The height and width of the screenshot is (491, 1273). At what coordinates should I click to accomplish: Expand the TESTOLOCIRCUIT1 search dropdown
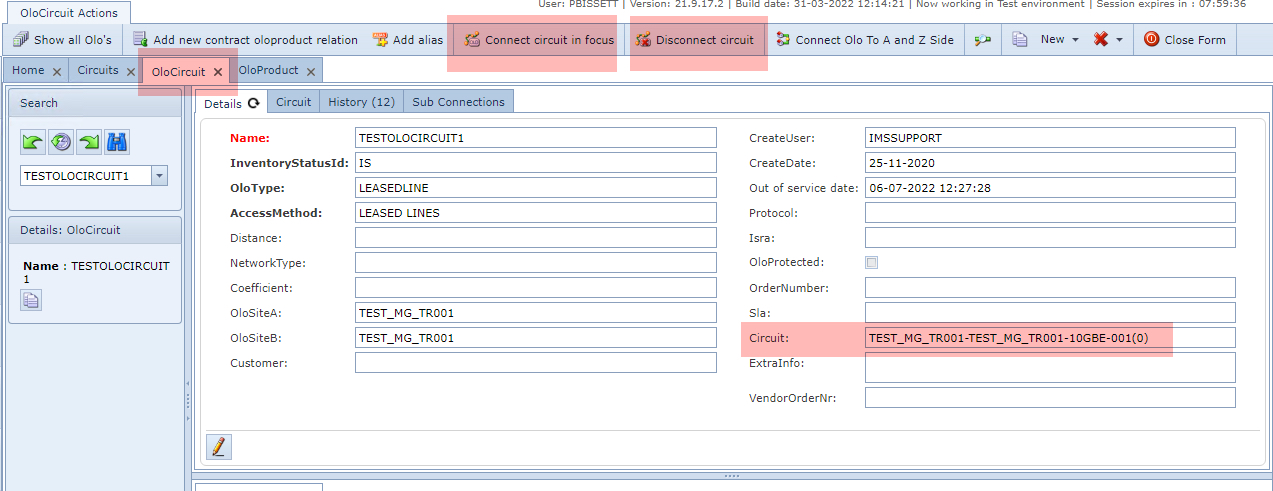click(159, 176)
